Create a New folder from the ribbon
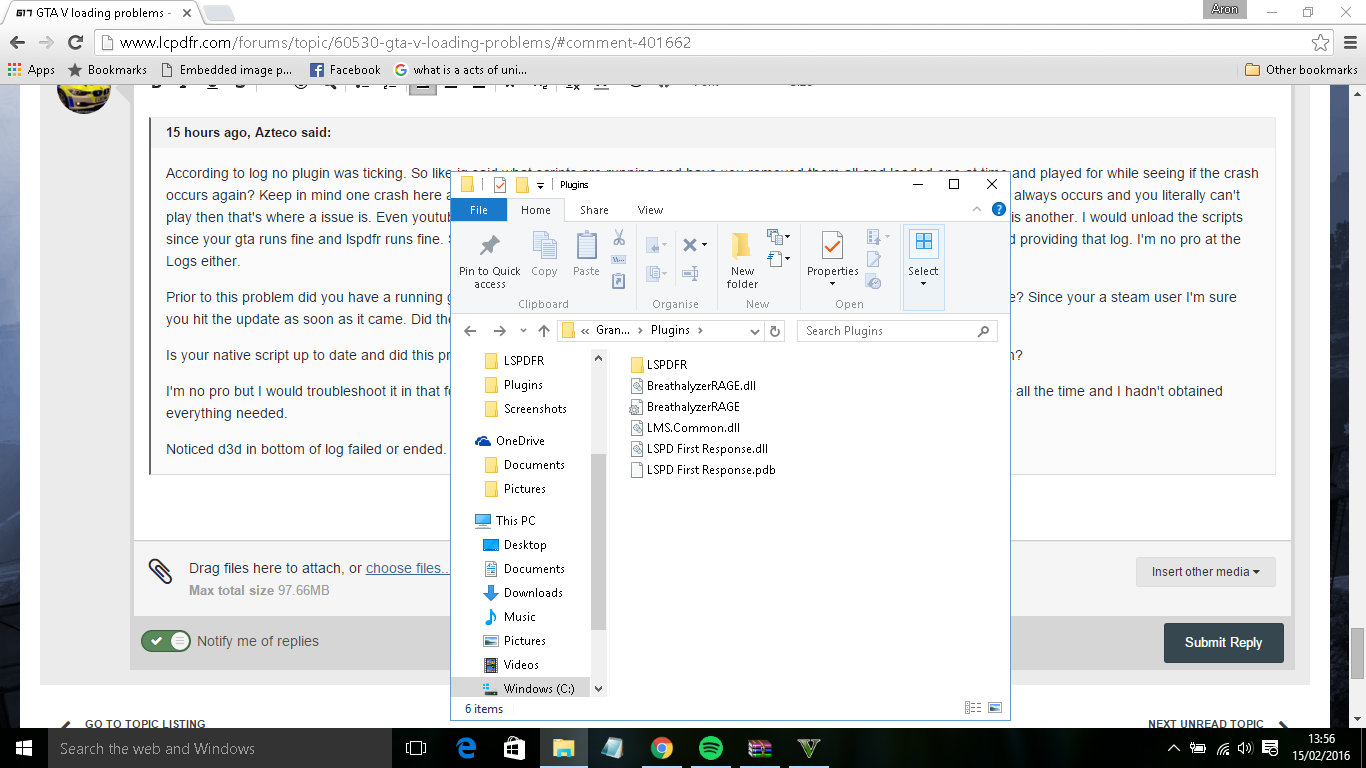Image resolution: width=1366 pixels, height=768 pixels. coord(742,260)
